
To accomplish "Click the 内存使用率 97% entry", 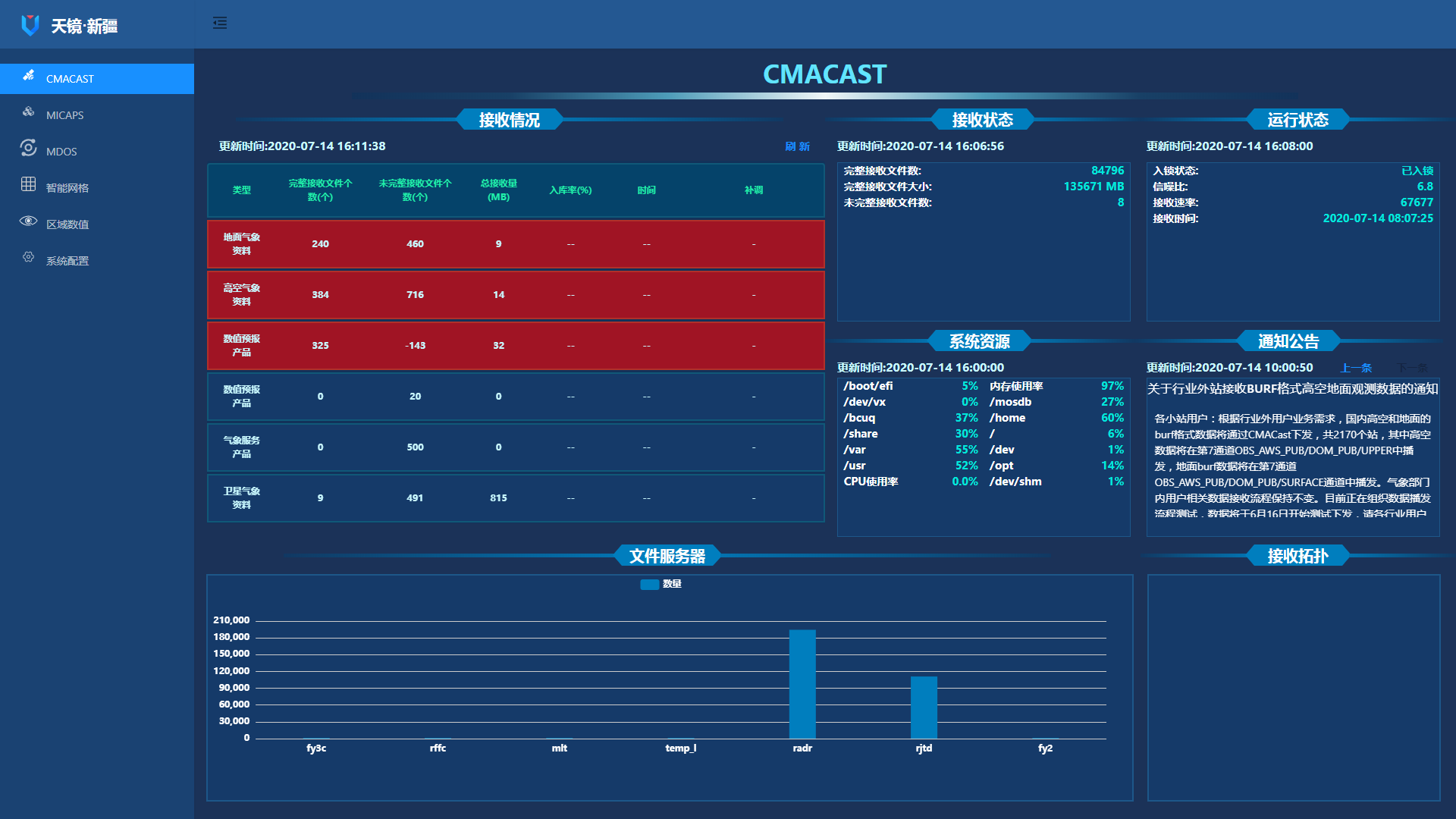I will (1056, 386).
